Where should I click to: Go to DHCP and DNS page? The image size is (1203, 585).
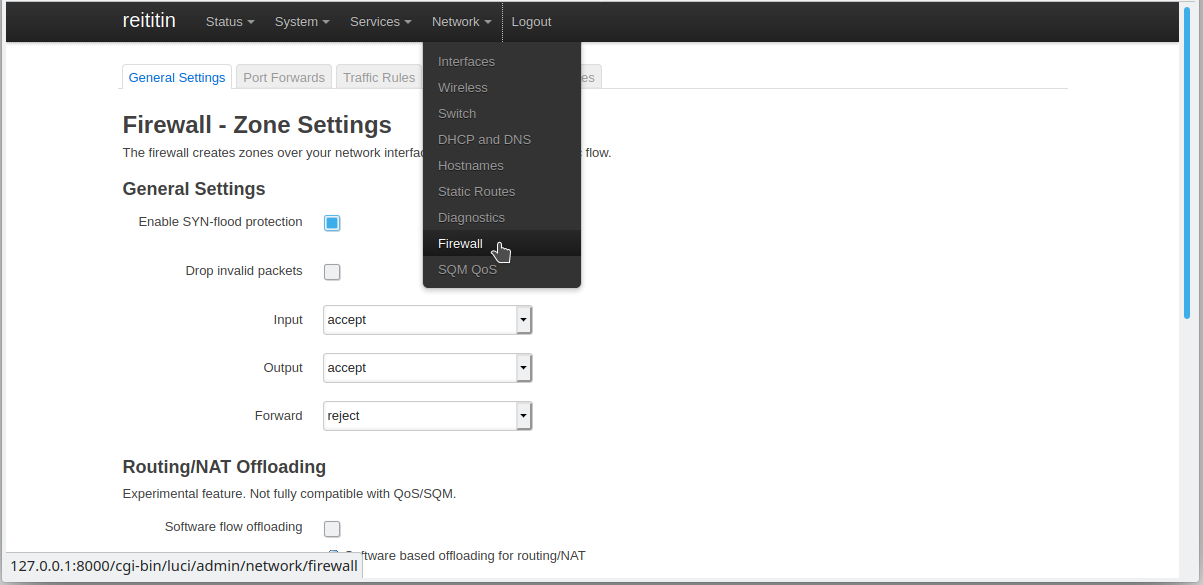pos(484,140)
